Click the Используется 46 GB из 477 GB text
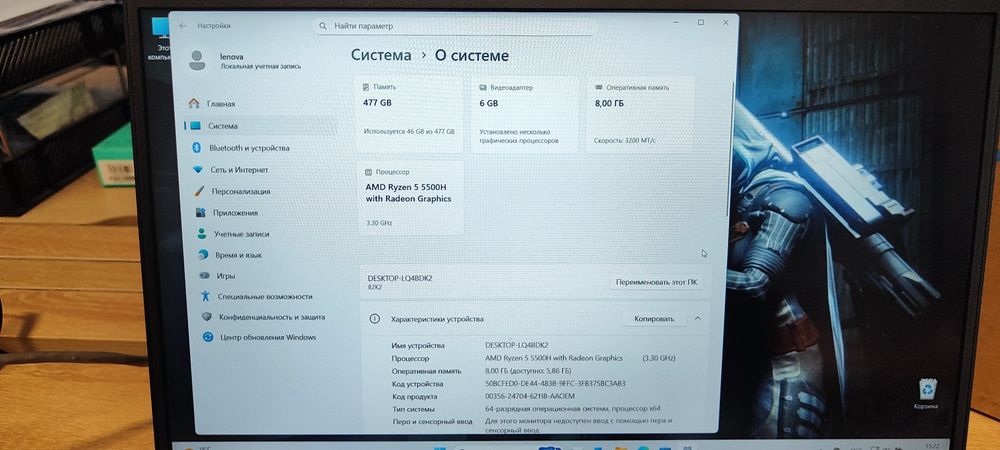 409,131
